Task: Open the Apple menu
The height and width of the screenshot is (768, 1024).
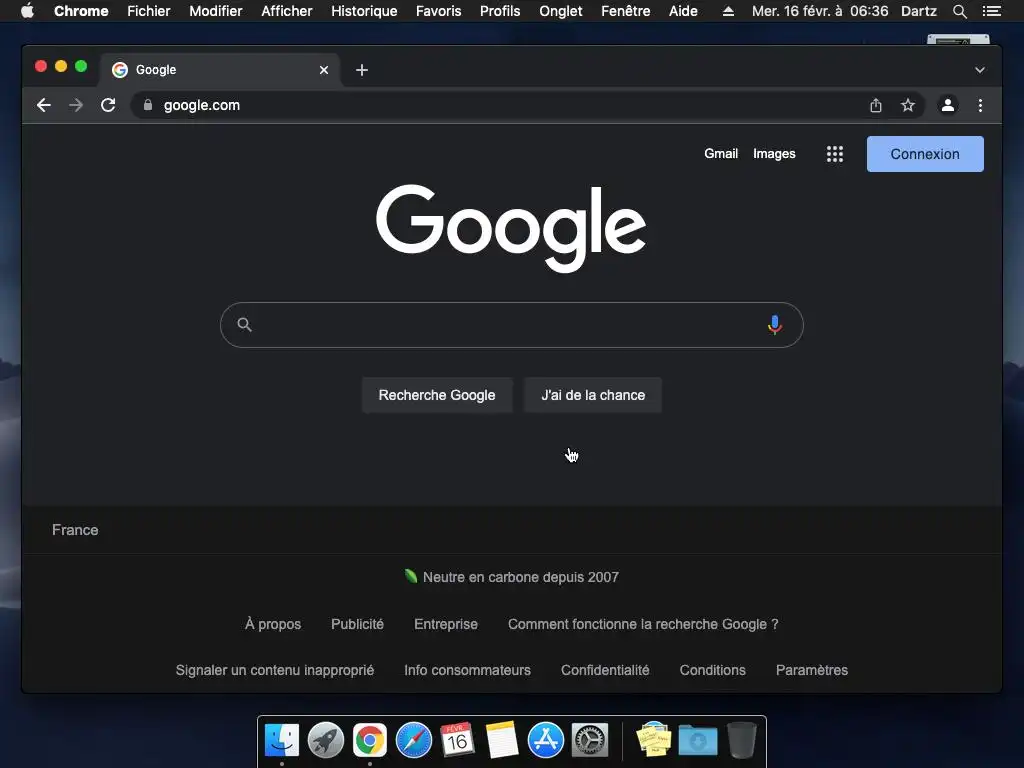Action: [x=27, y=11]
